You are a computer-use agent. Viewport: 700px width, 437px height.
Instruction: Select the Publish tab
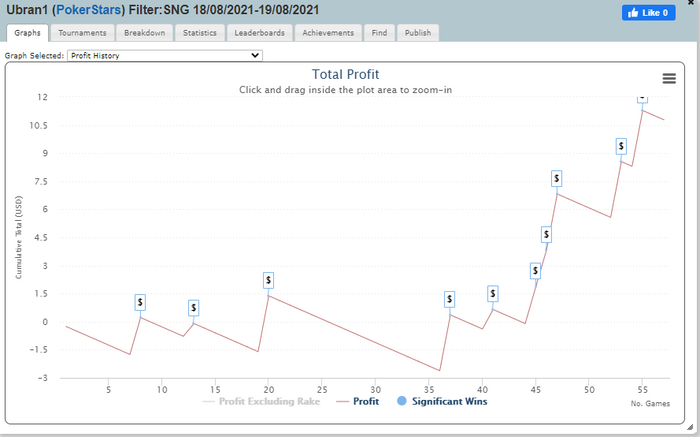click(418, 33)
